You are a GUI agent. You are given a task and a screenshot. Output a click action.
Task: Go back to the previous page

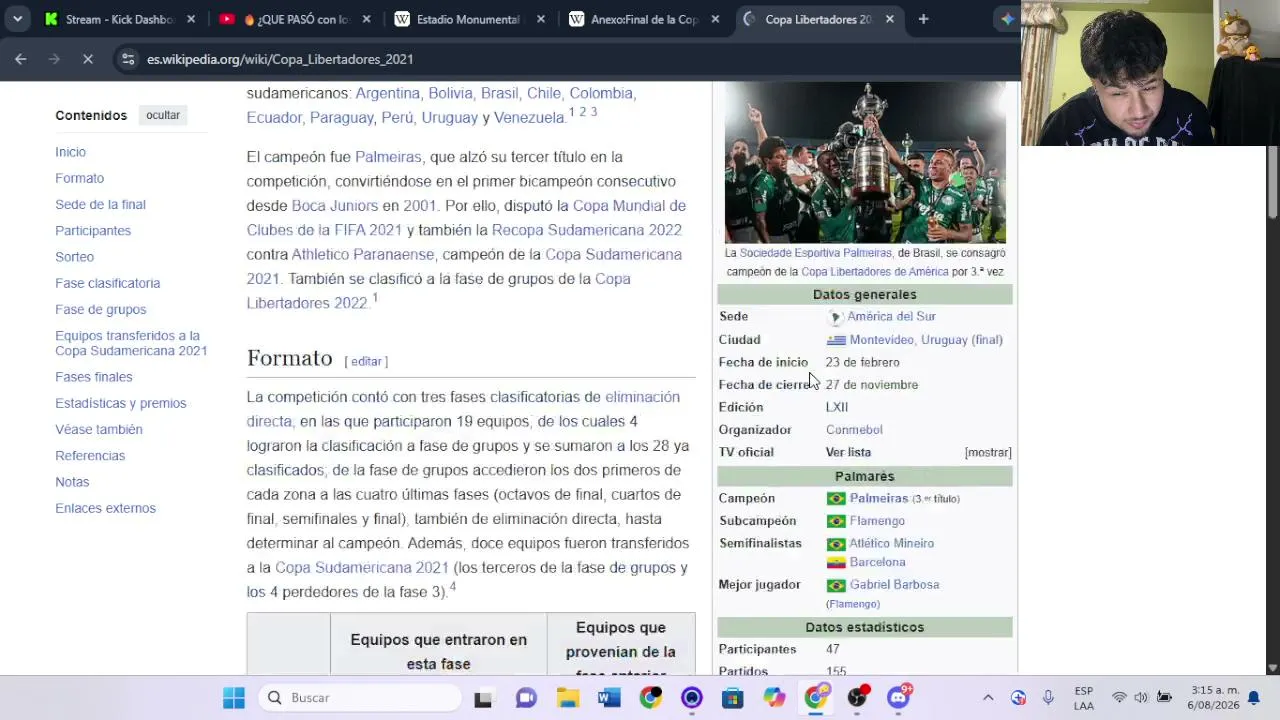point(21,59)
